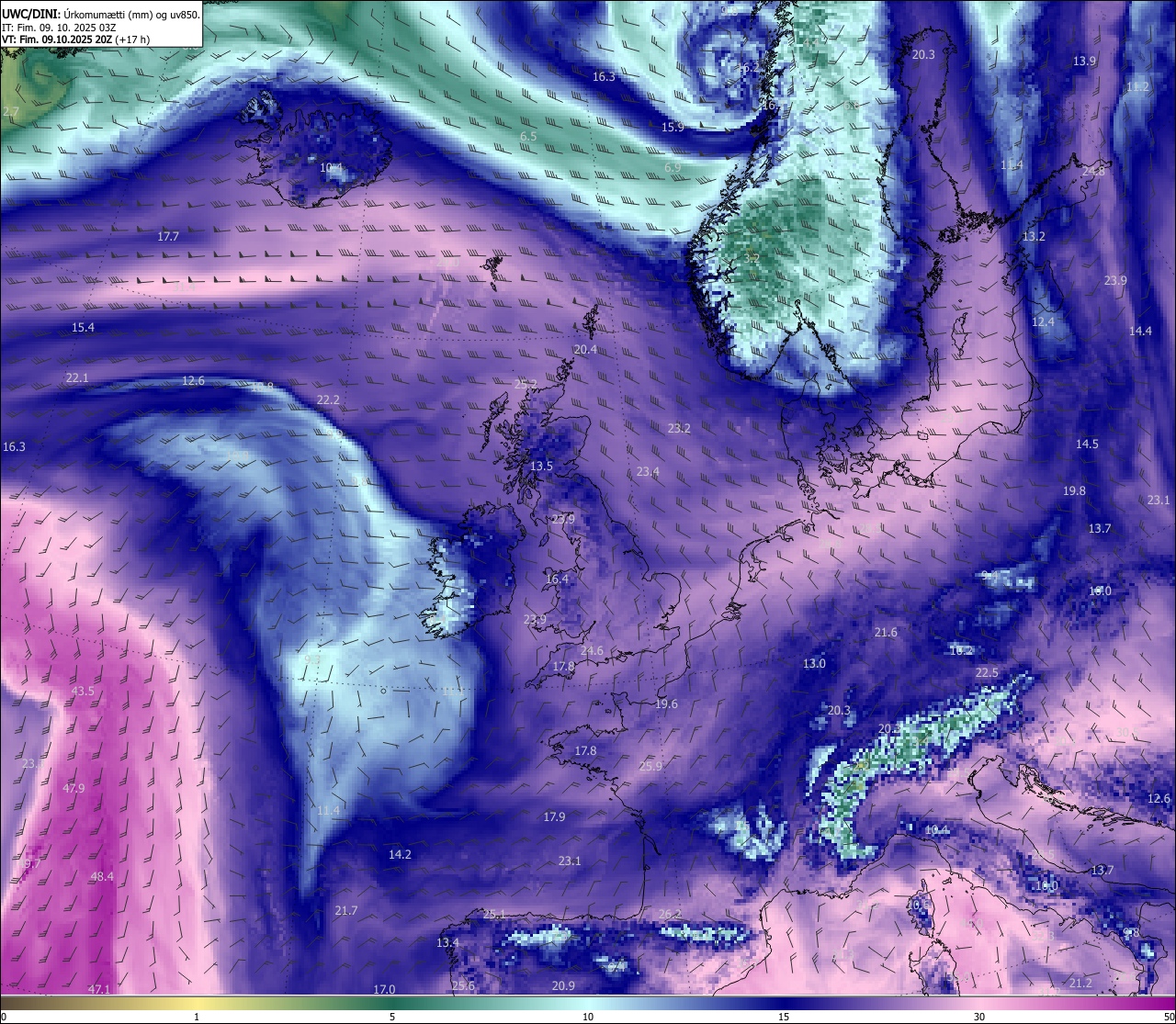Click the UWC/DINI map title text
This screenshot has height=1024, width=1176.
(101, 14)
